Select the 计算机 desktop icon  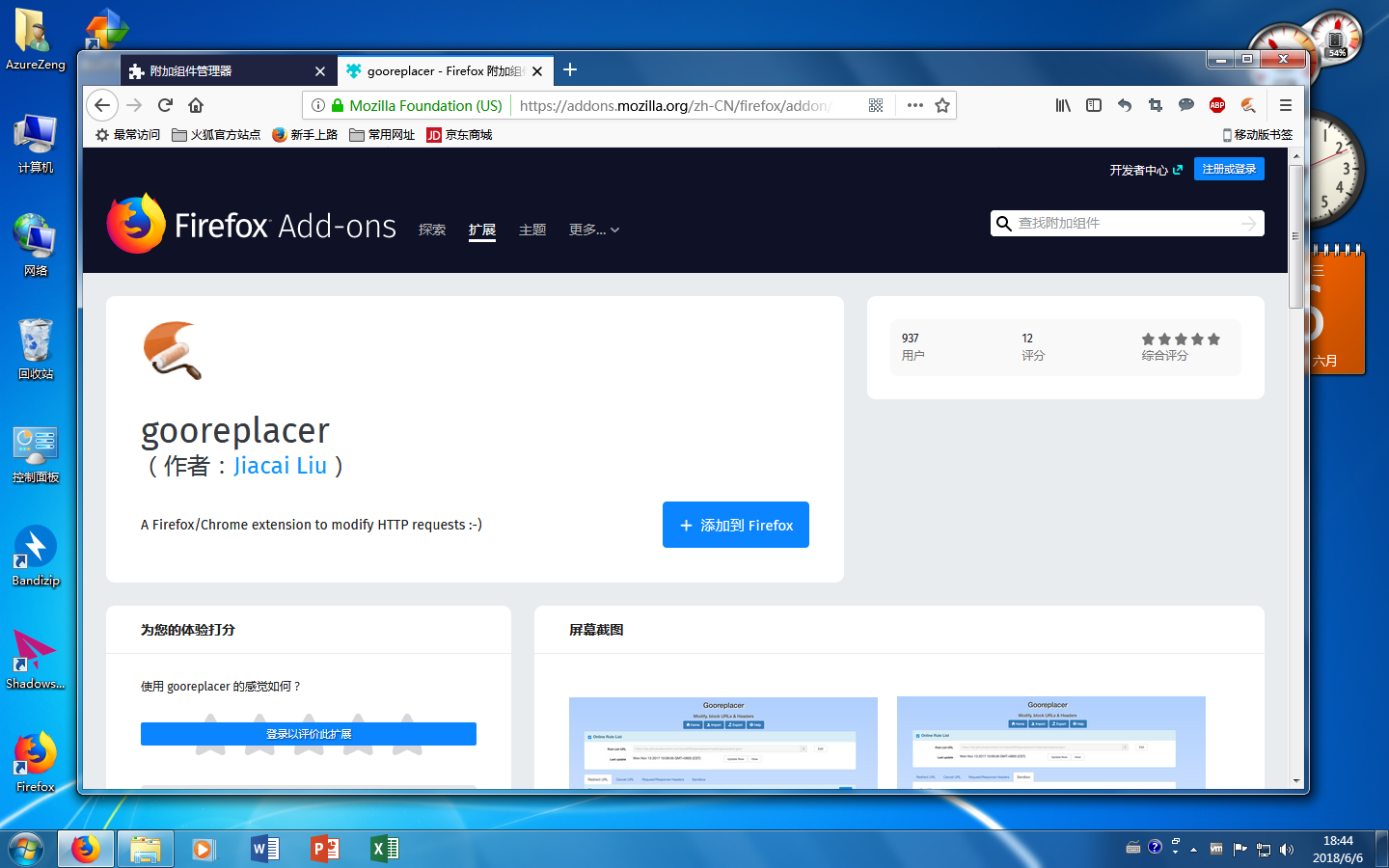(36, 143)
